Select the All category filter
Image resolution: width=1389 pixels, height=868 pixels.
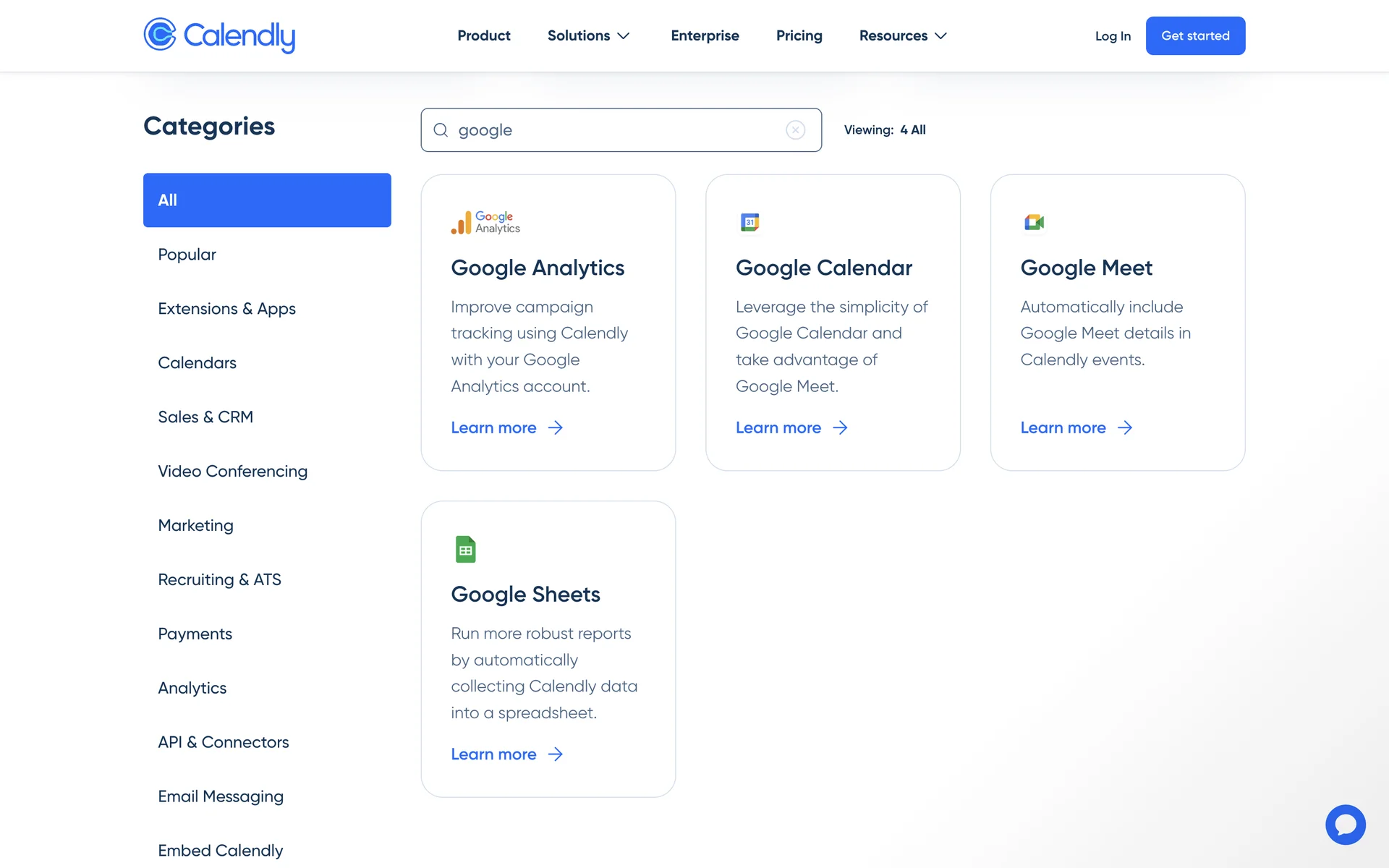pyautogui.click(x=267, y=200)
